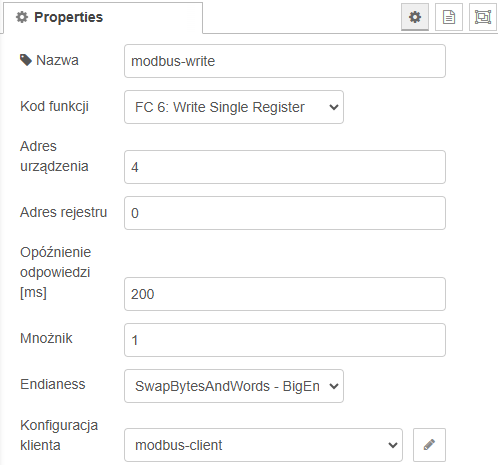
Task: Expand the Endianess dropdown
Action: tap(234, 386)
